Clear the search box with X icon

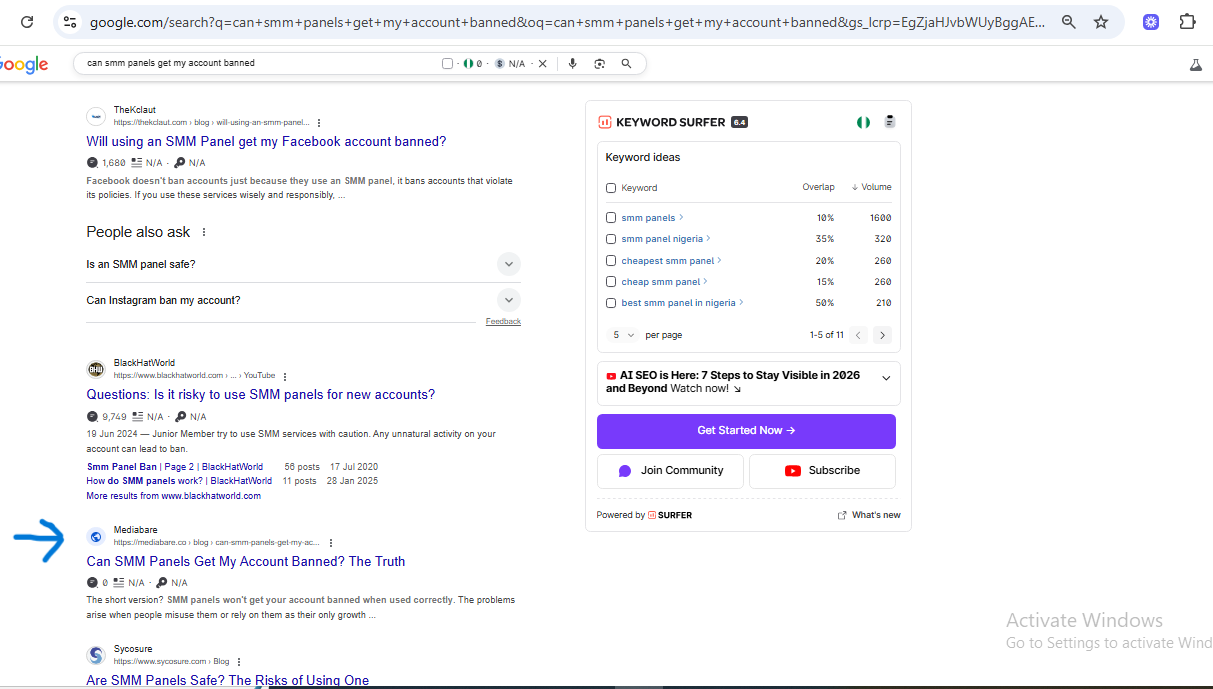[543, 63]
